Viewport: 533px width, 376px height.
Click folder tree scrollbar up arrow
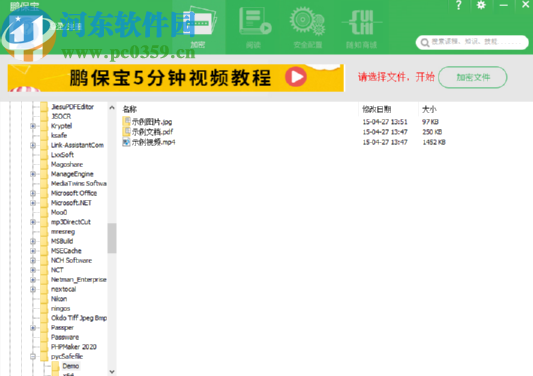pos(112,107)
